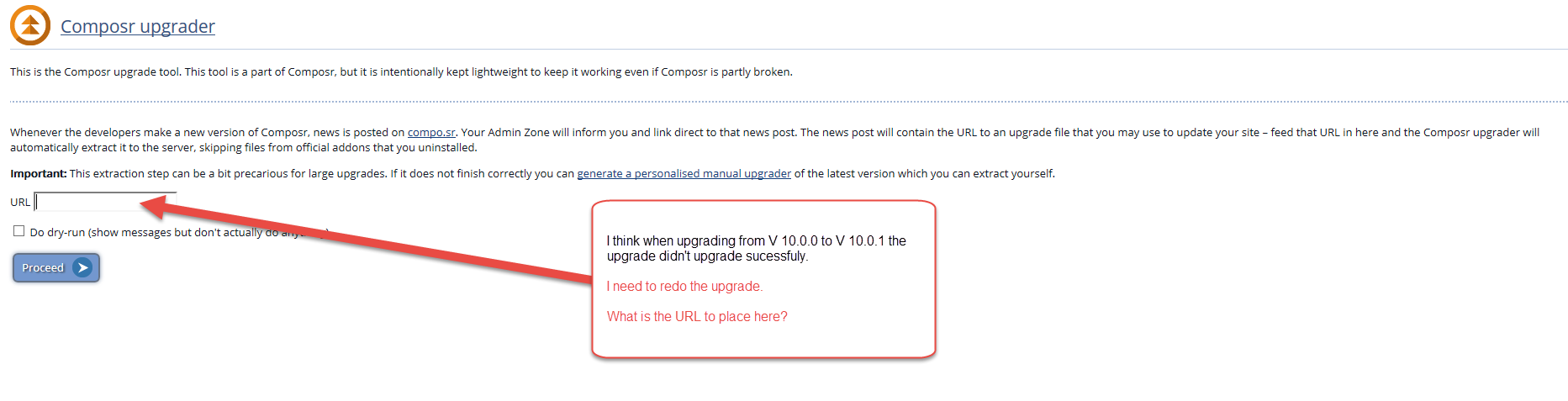Click the bold Important: text
The image size is (1568, 401).
tap(39, 174)
